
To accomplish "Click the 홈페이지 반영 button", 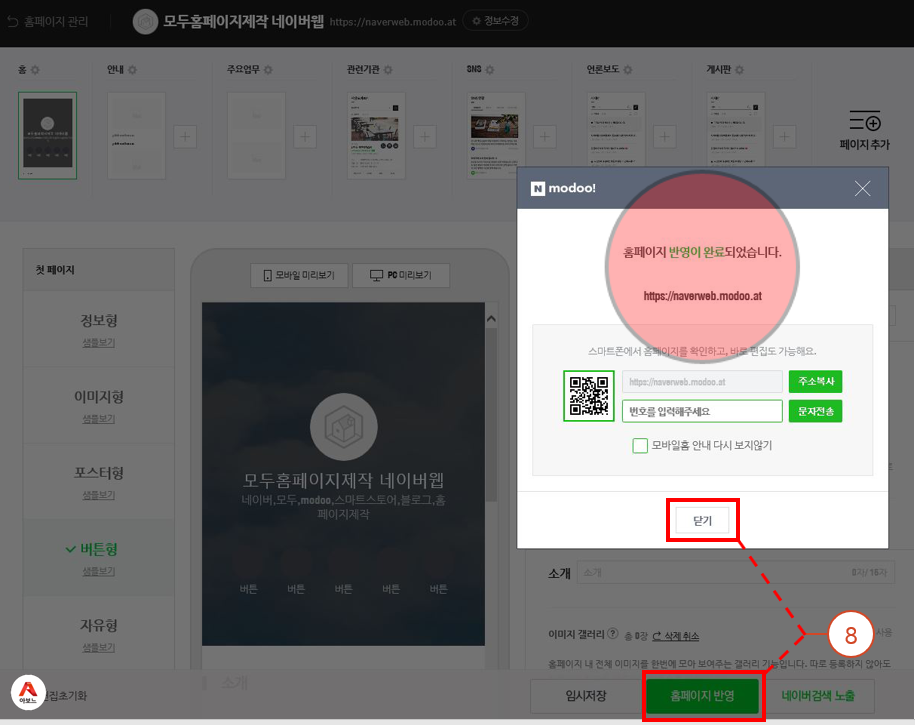I will click(x=703, y=696).
